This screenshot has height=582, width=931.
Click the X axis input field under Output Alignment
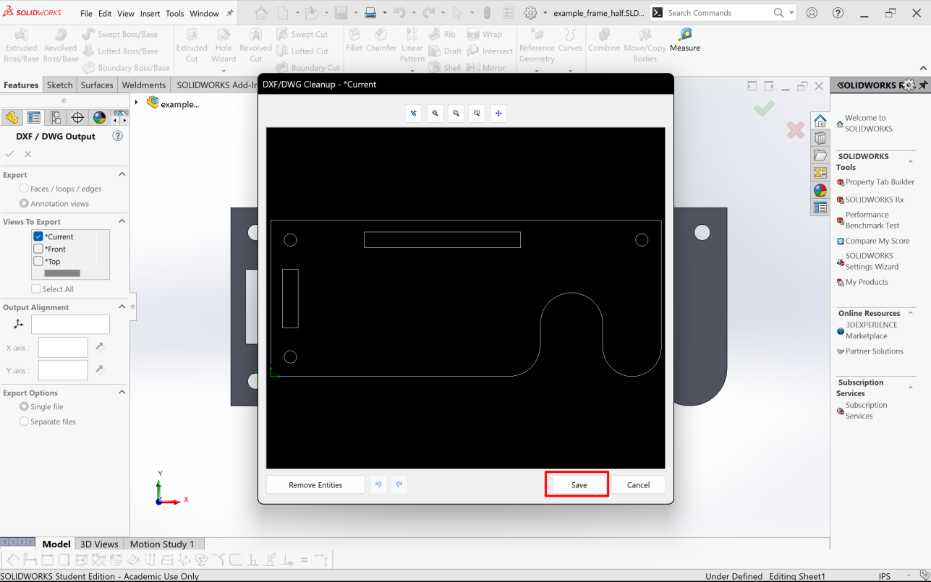click(x=62, y=347)
